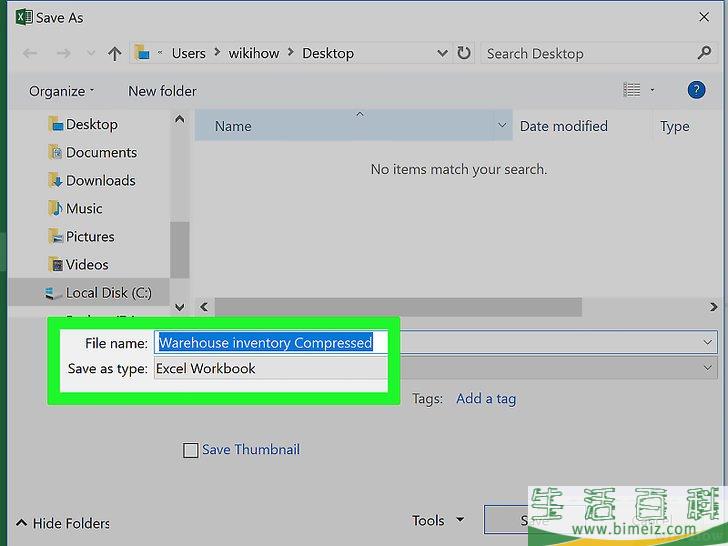Expand the address path history dropdown

point(442,54)
